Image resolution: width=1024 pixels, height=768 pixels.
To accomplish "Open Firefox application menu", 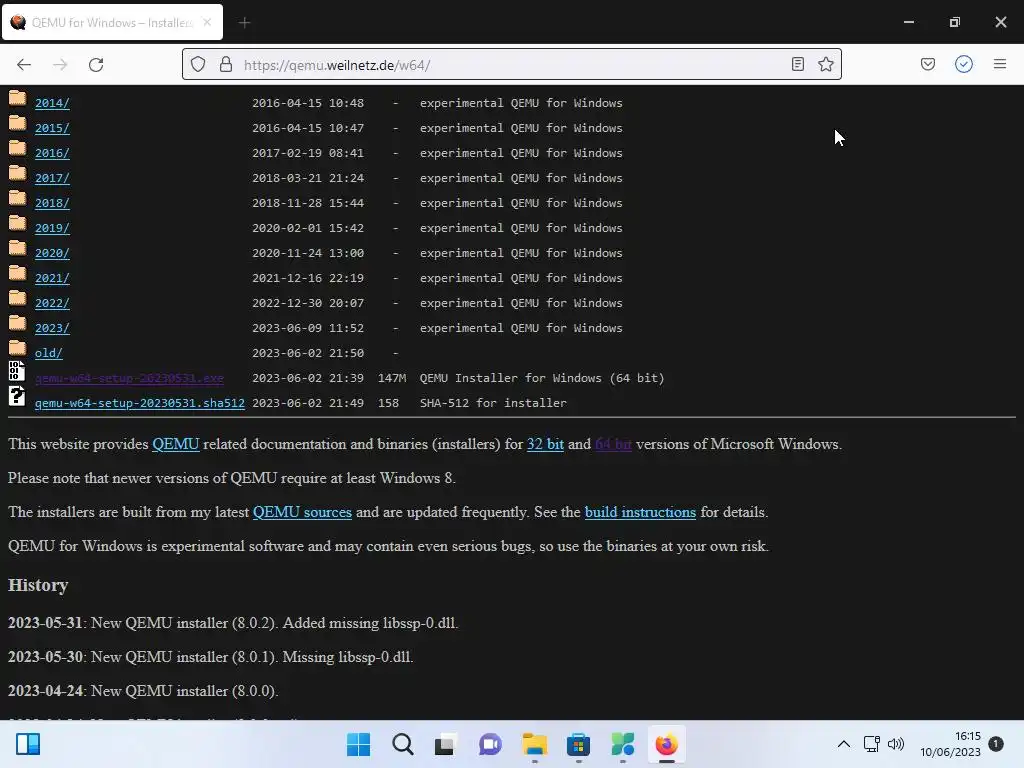I will [1000, 64].
